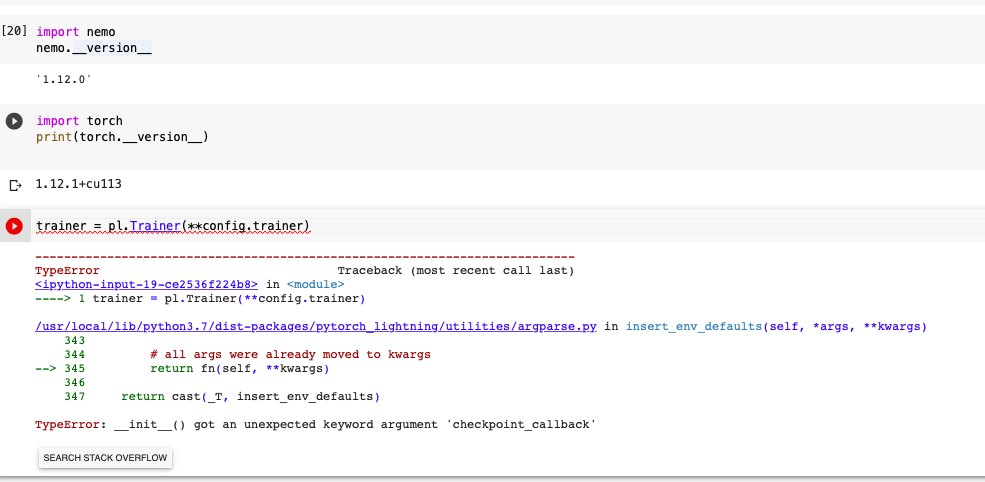This screenshot has height=482, width=985.
Task: Click the Search Stack Overflow button
Action: [x=106, y=457]
